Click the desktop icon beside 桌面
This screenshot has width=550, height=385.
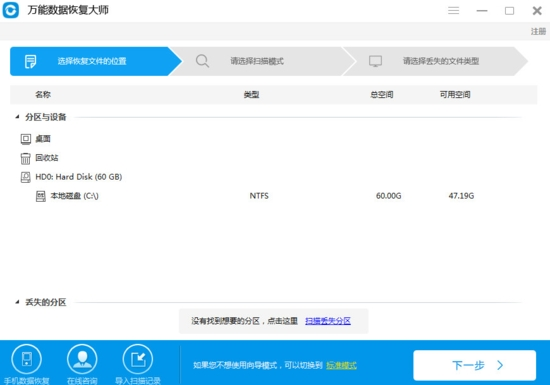(26, 139)
